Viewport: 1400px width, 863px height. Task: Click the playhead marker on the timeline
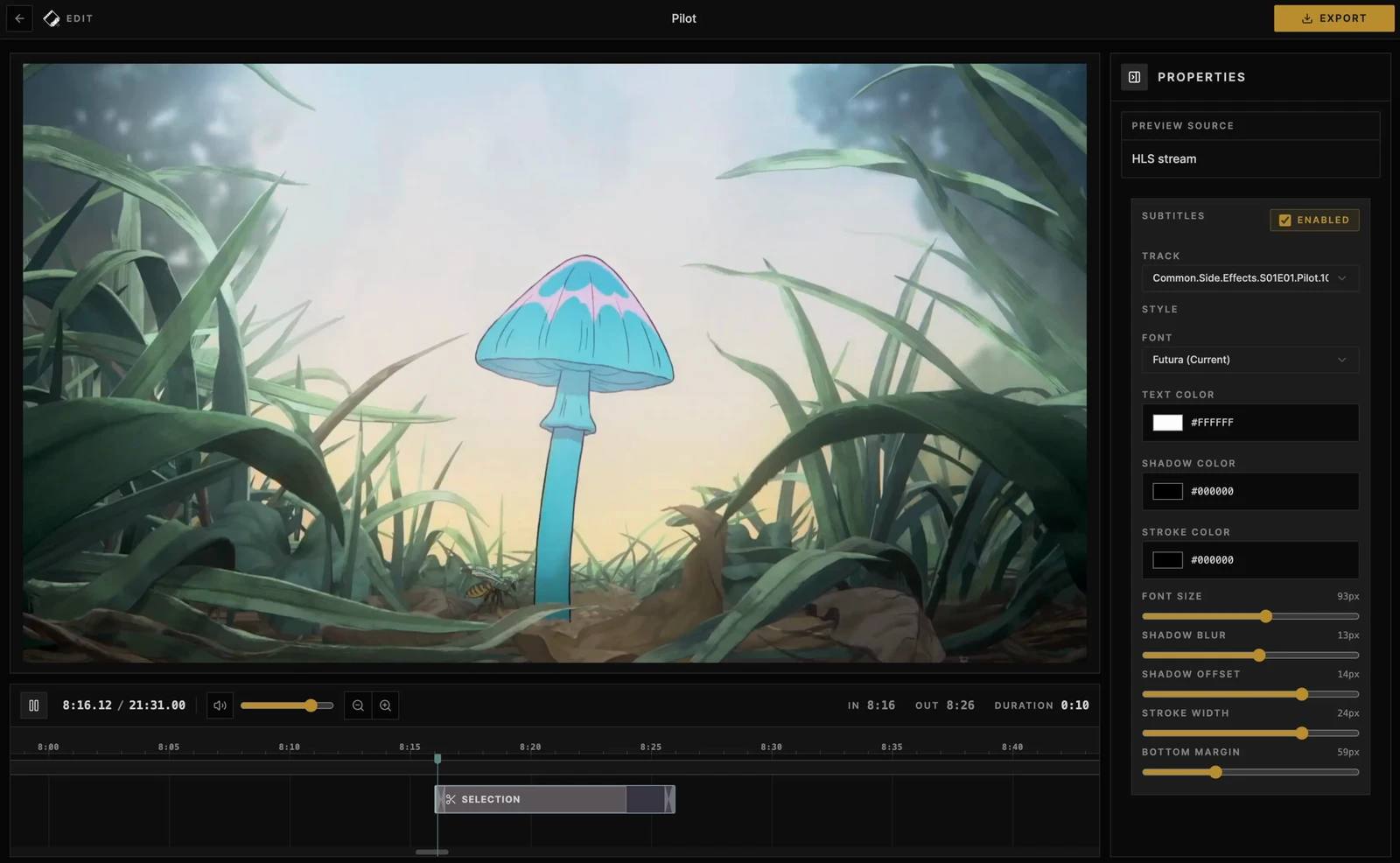point(437,759)
